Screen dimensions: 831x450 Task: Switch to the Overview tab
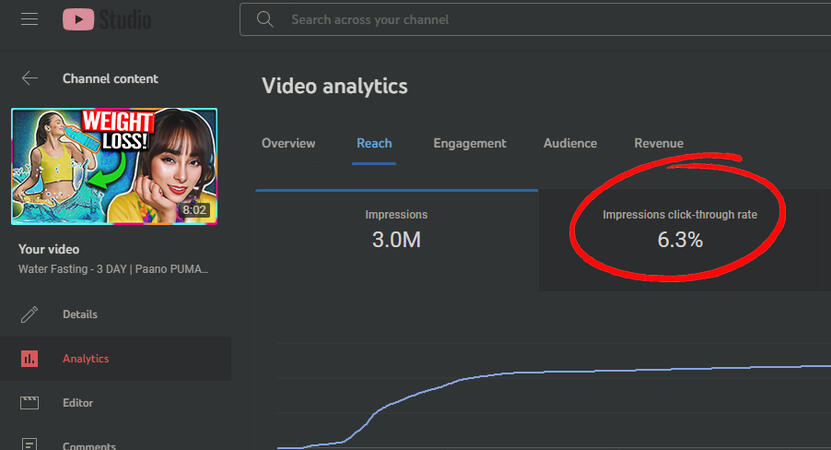(288, 143)
